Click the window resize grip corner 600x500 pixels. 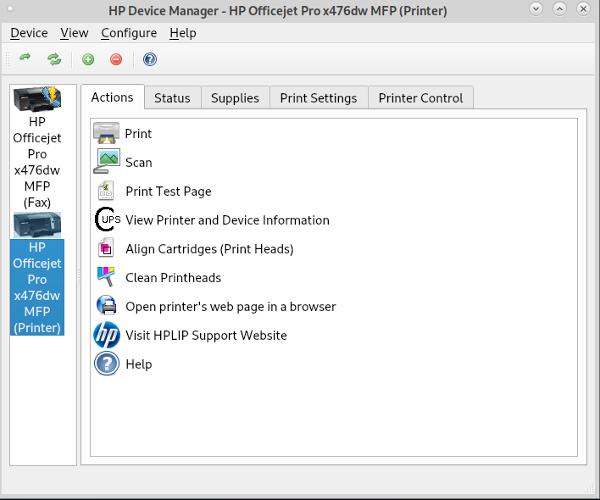589,488
